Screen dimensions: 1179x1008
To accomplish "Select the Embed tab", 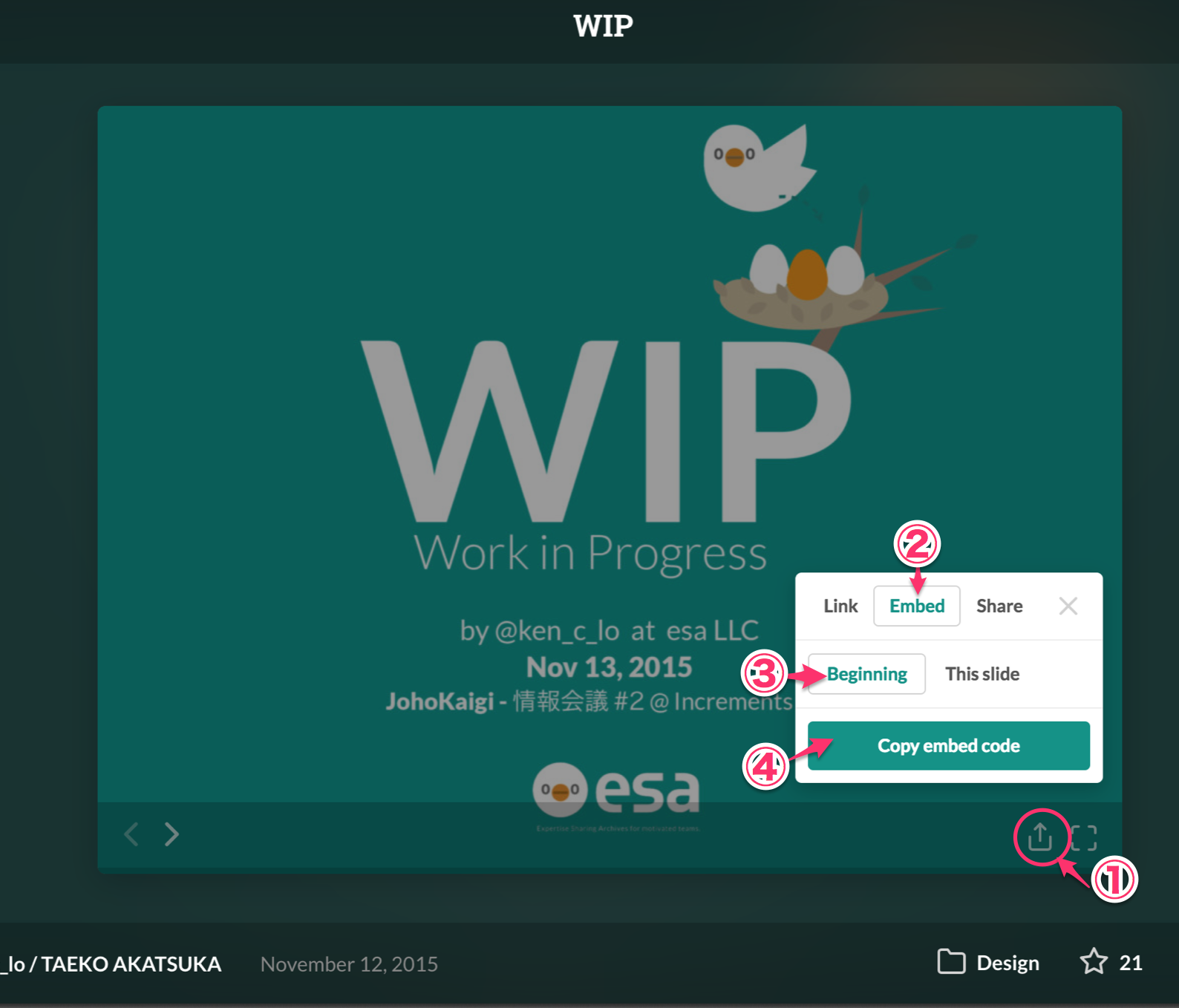I will tap(917, 606).
